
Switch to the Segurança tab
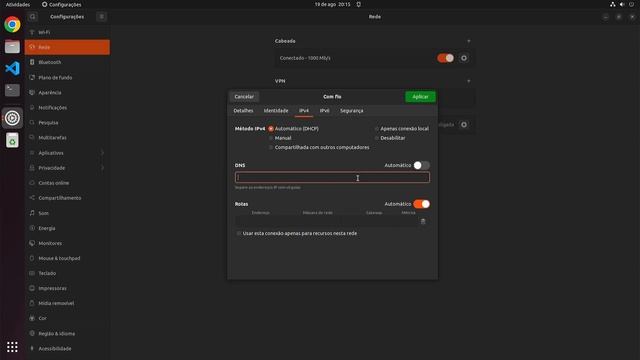tap(351, 111)
